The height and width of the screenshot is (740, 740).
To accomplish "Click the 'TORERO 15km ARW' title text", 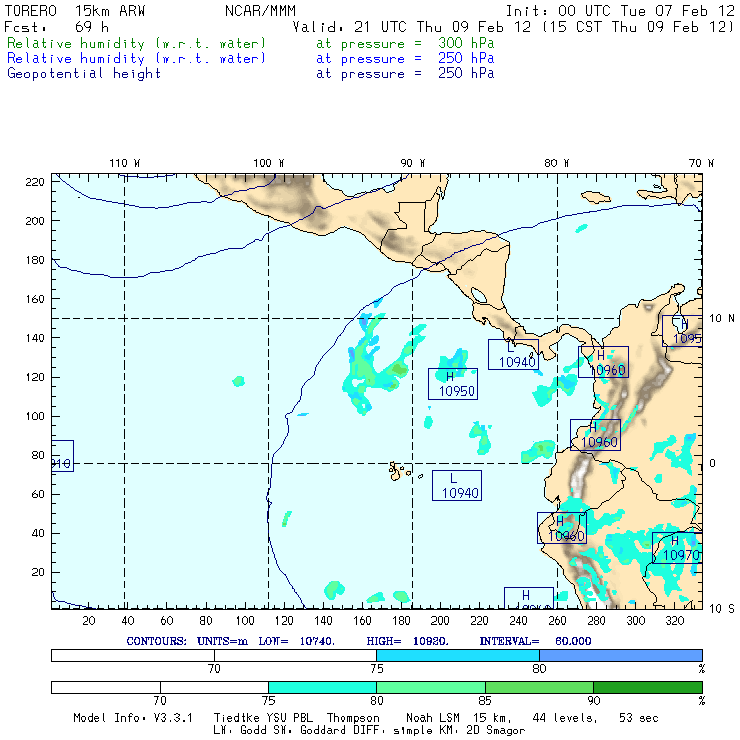I will [x=75, y=11].
